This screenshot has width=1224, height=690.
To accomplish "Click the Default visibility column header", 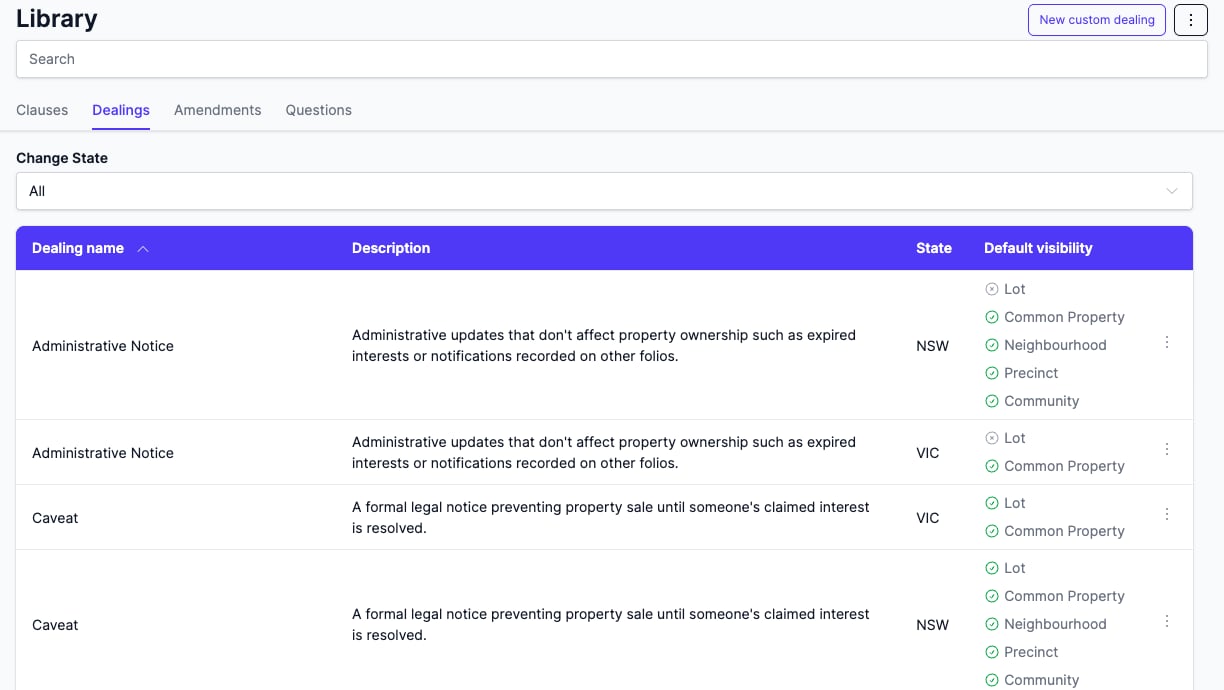I will (1038, 248).
